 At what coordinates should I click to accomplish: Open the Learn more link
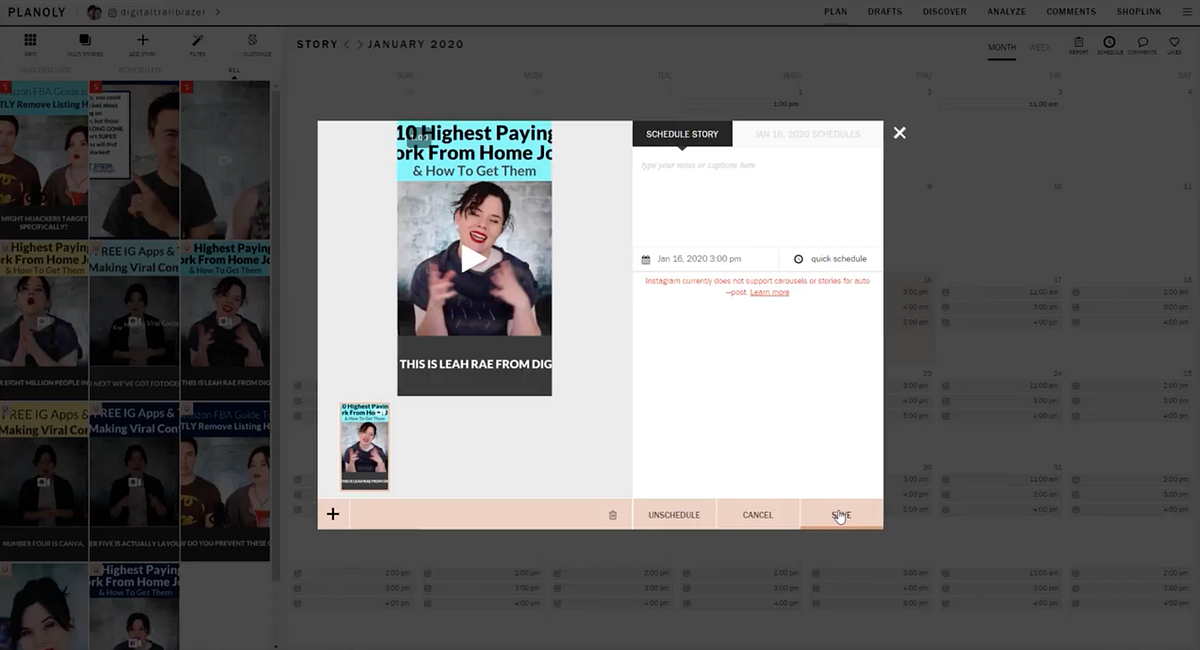tap(769, 292)
